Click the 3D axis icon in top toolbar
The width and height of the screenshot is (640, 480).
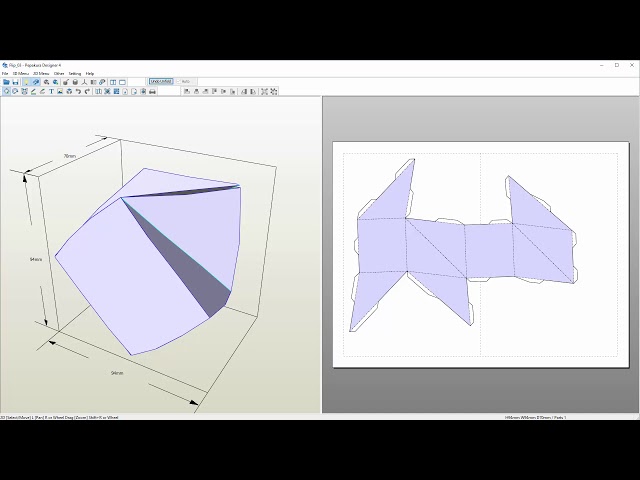pos(84,82)
